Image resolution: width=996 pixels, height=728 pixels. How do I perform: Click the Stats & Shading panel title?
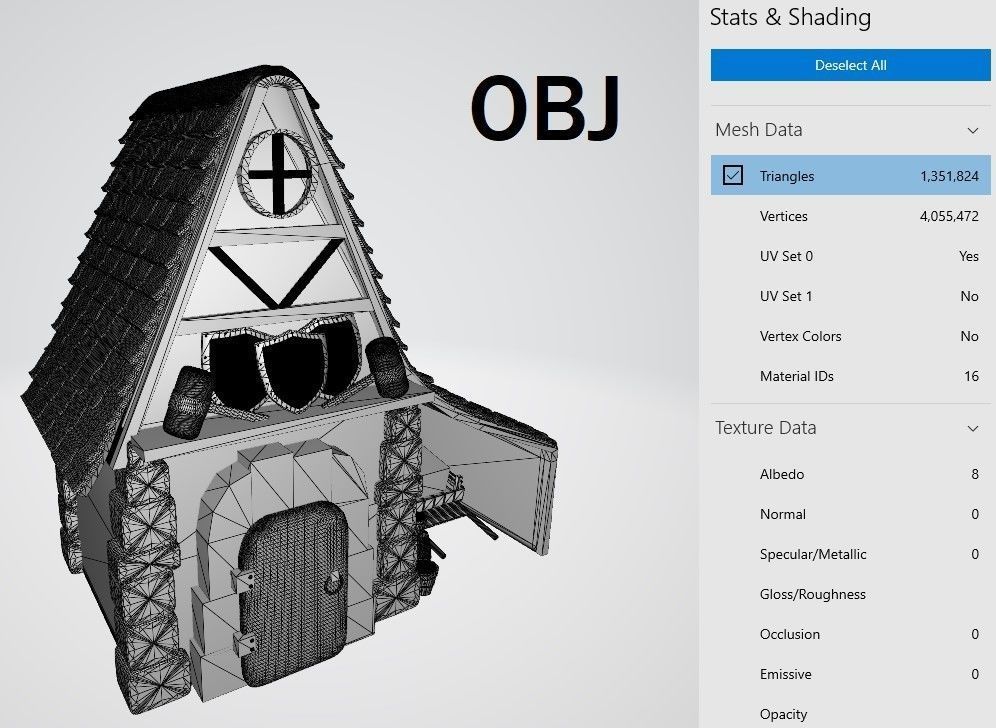click(790, 17)
